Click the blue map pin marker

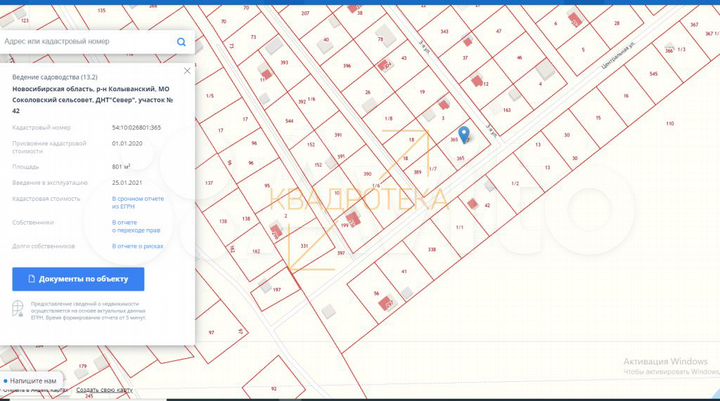point(464,135)
